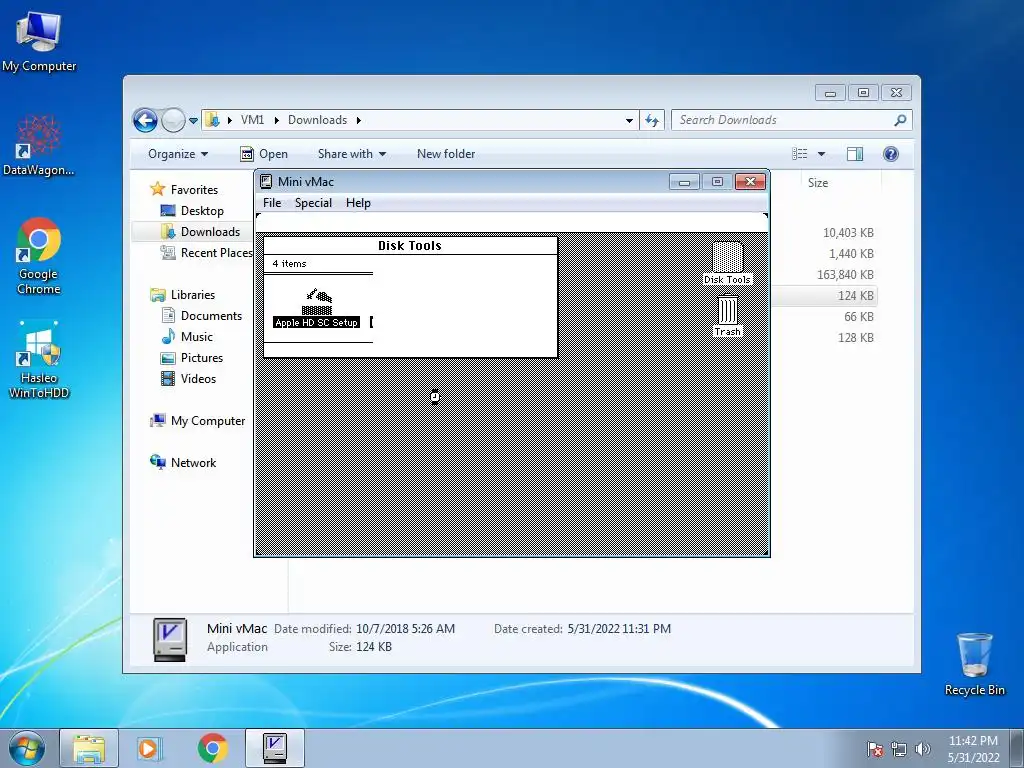Click the Mini vMac icon in details pane
Viewport: 1024px width, 768px height.
pos(170,639)
